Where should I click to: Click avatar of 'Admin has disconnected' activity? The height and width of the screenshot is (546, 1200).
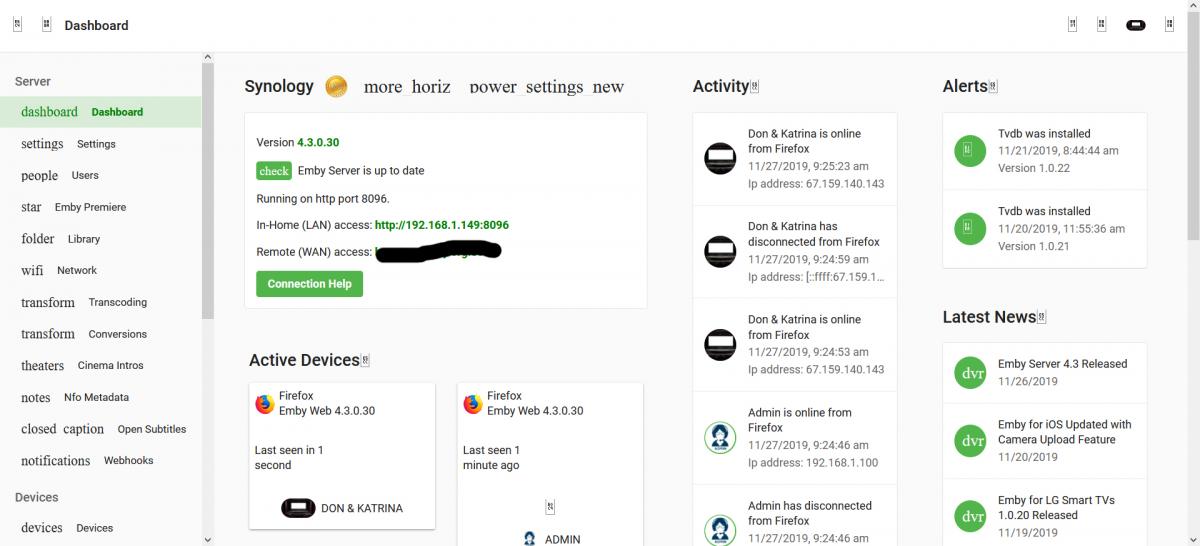(x=720, y=530)
